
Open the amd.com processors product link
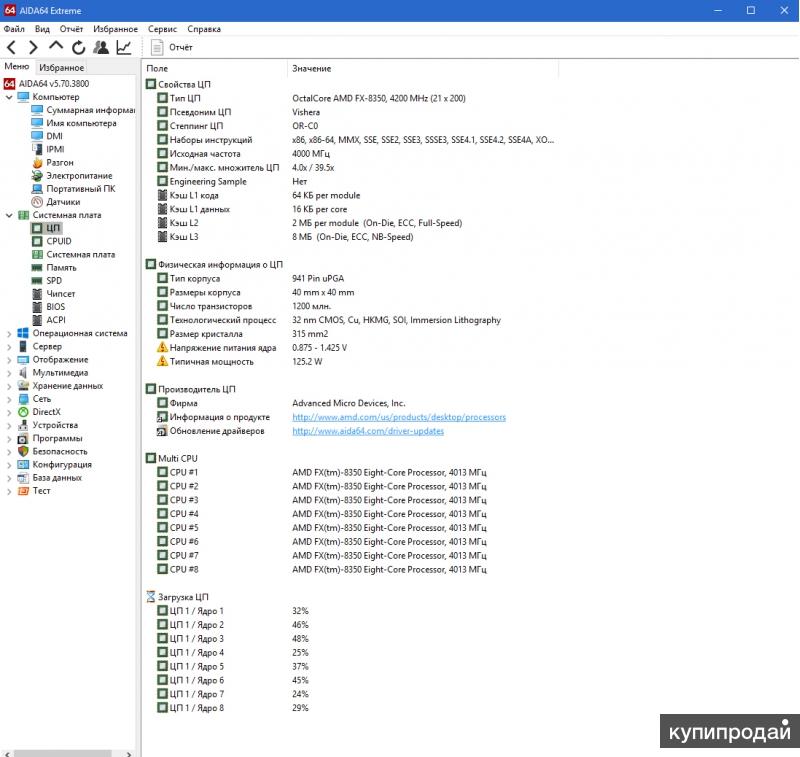point(399,417)
